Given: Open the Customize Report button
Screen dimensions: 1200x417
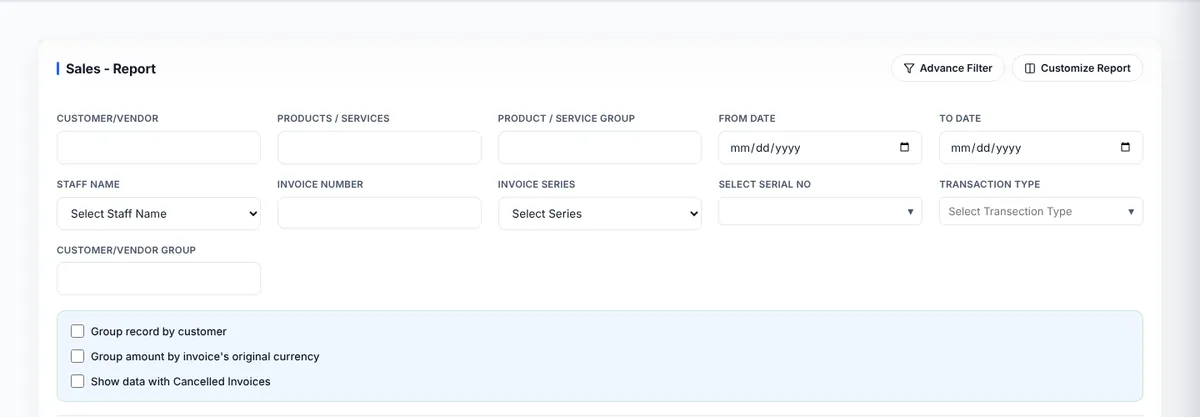Looking at the screenshot, I should click(x=1077, y=68).
